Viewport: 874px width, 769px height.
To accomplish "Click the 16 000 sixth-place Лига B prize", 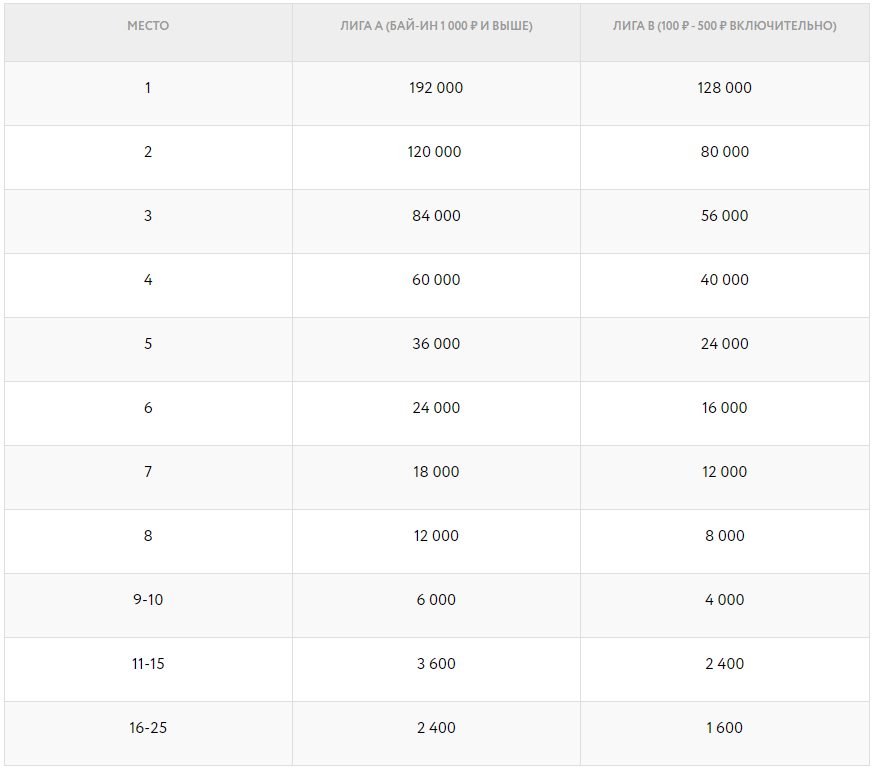I will pos(724,408).
